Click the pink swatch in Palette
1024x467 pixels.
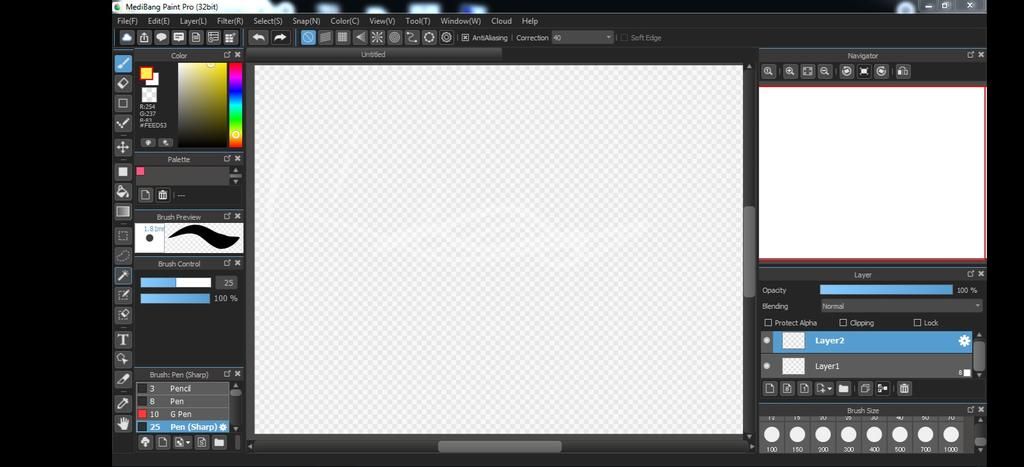click(140, 171)
